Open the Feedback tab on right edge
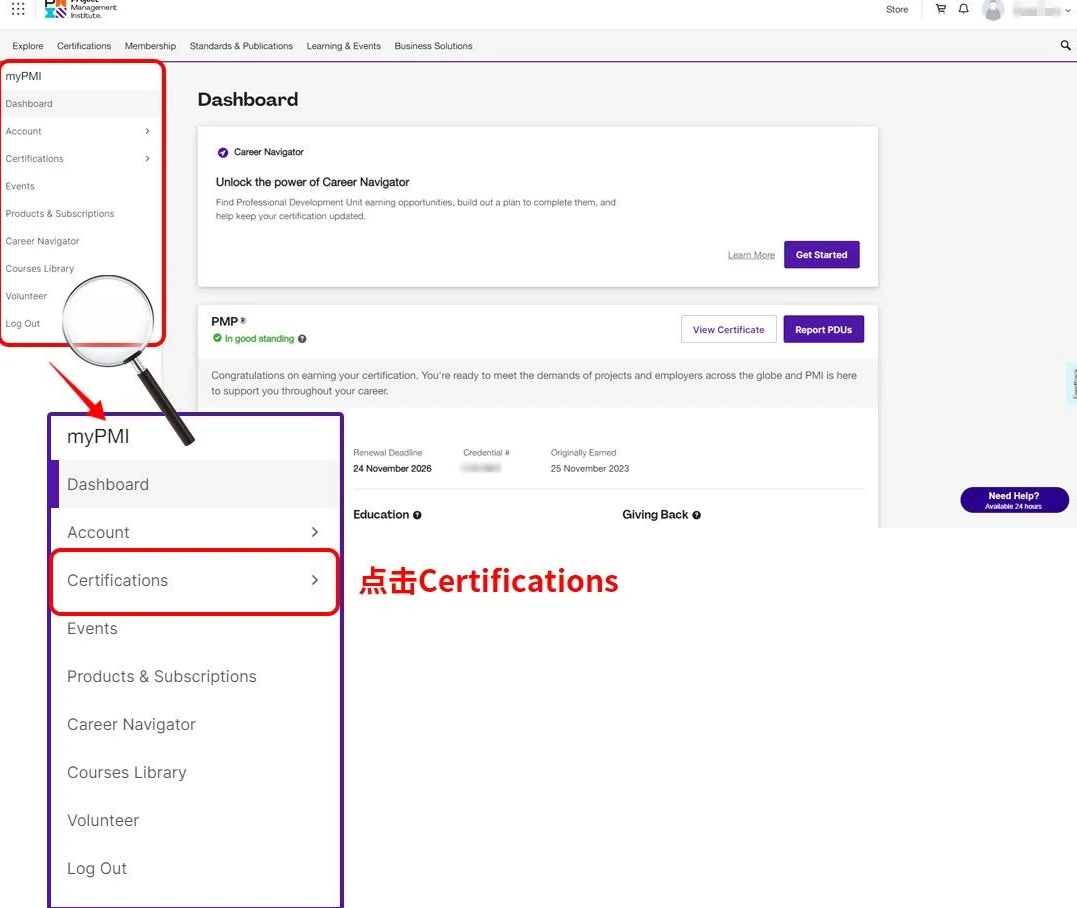The height and width of the screenshot is (908, 1077). (1072, 383)
